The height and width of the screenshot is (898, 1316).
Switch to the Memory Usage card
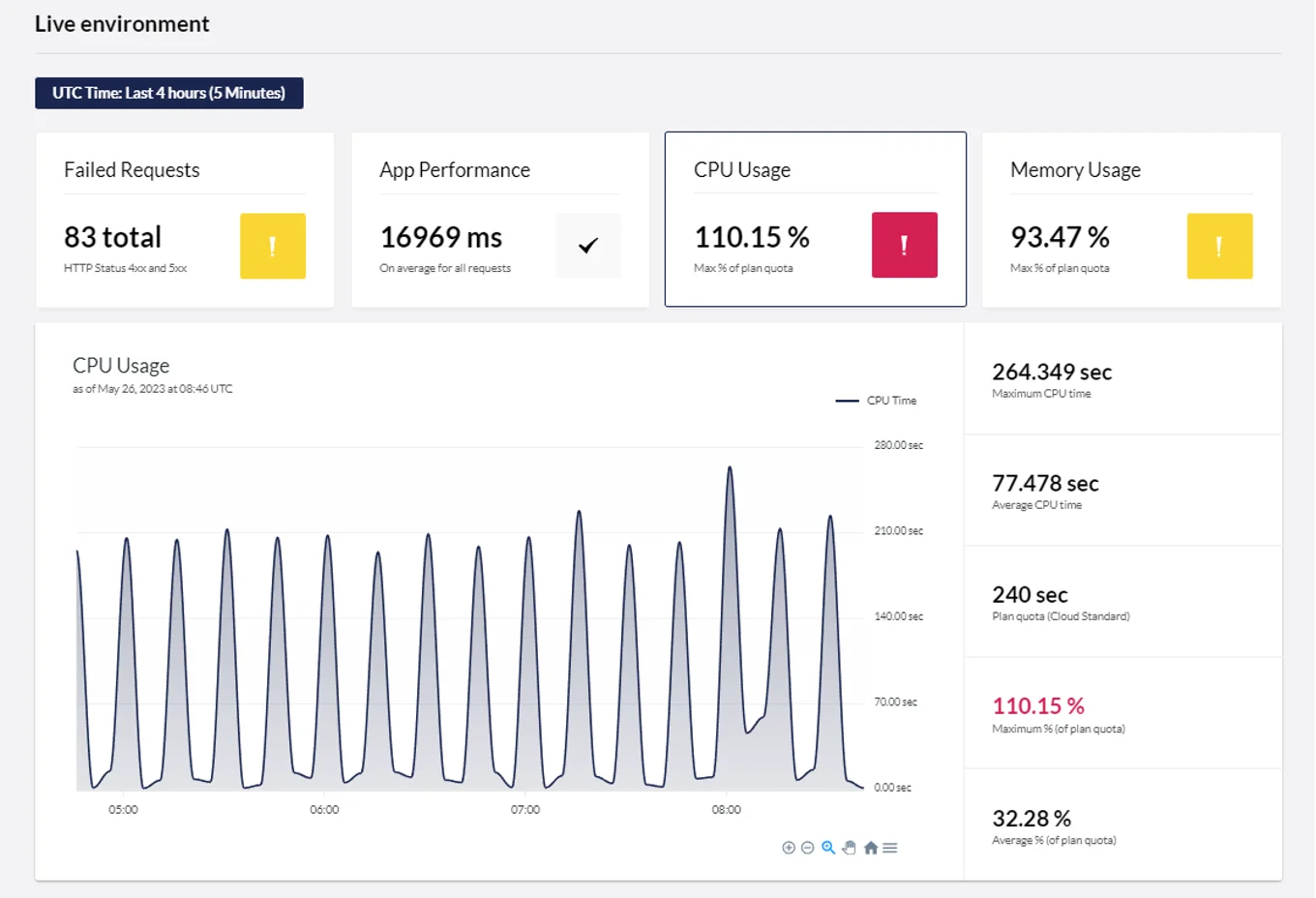click(x=1128, y=220)
